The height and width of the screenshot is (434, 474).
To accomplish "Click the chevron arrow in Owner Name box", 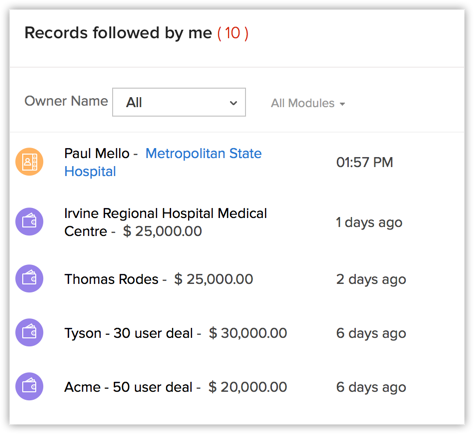I will [x=233, y=103].
